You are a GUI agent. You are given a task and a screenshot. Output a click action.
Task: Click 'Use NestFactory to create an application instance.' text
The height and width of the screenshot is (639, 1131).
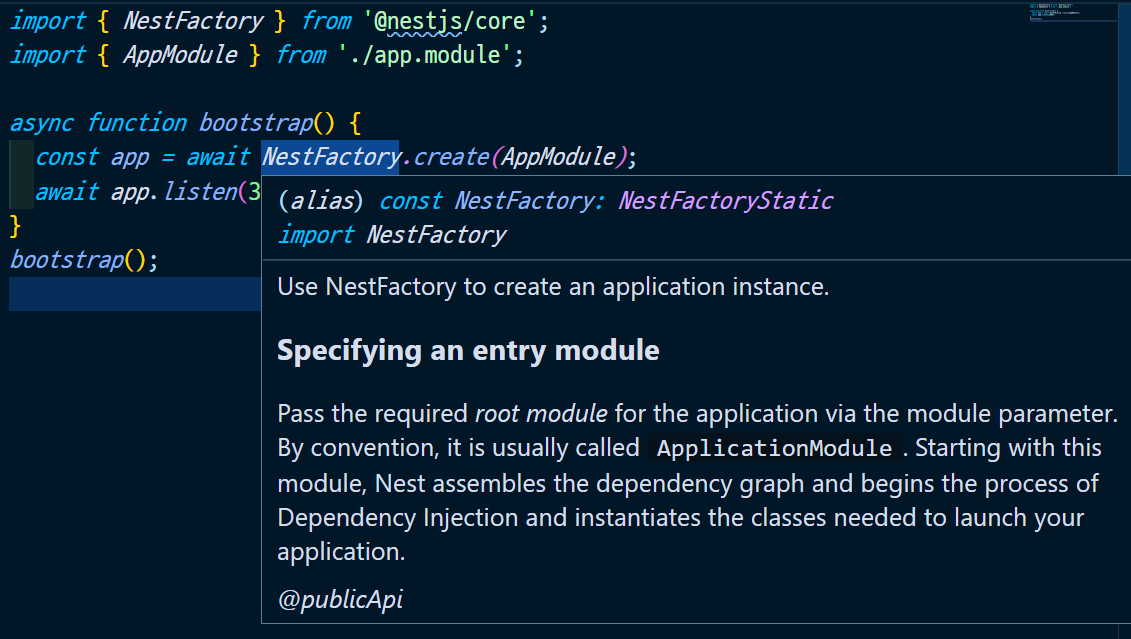[553, 287]
